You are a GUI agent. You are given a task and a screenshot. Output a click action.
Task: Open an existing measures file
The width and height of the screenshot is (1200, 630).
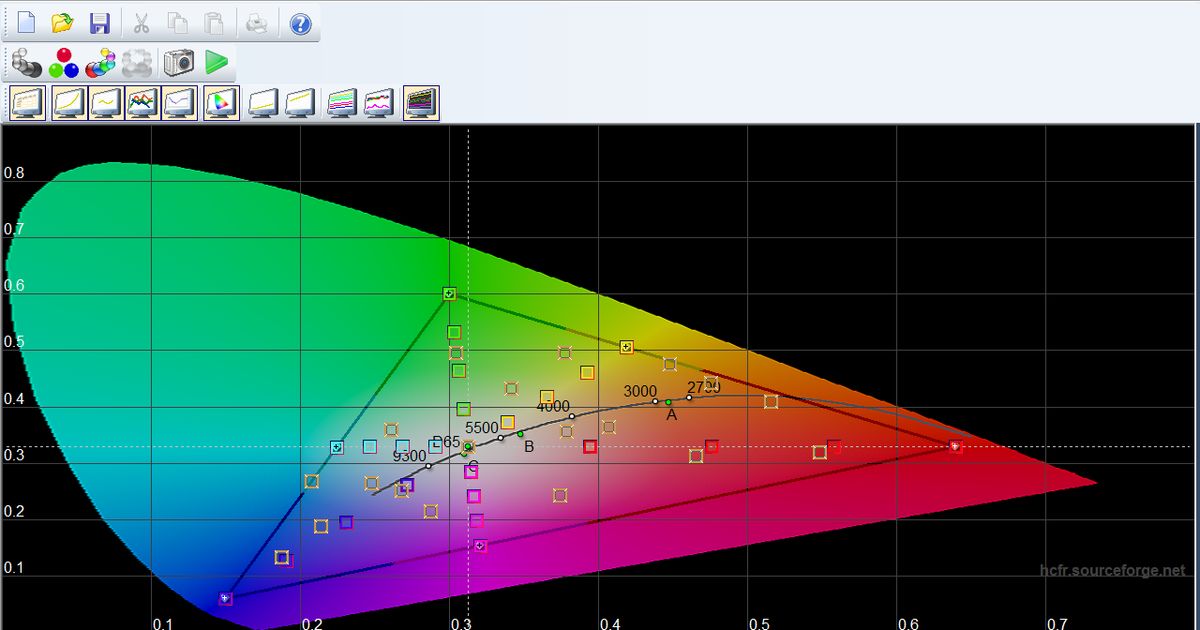coord(61,22)
